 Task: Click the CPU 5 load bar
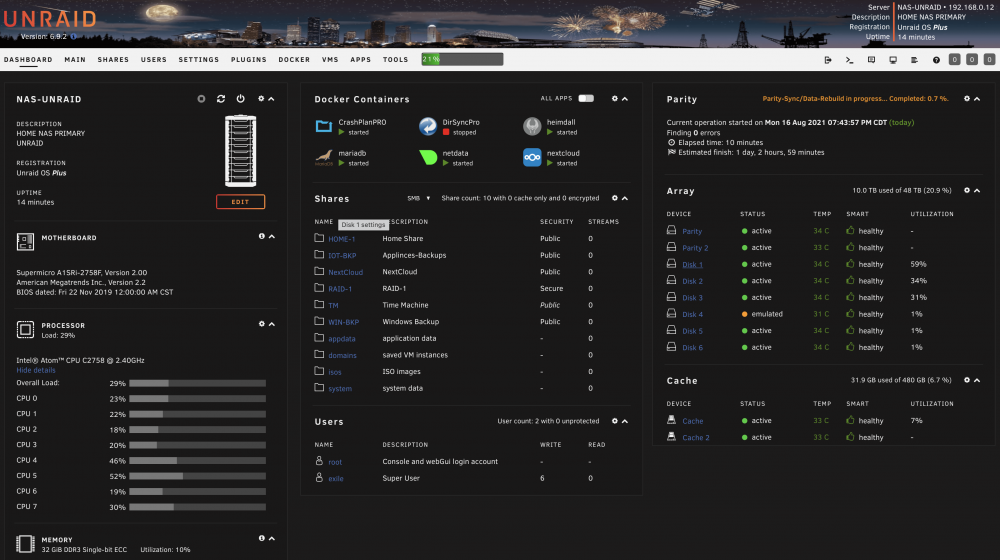(x=198, y=476)
